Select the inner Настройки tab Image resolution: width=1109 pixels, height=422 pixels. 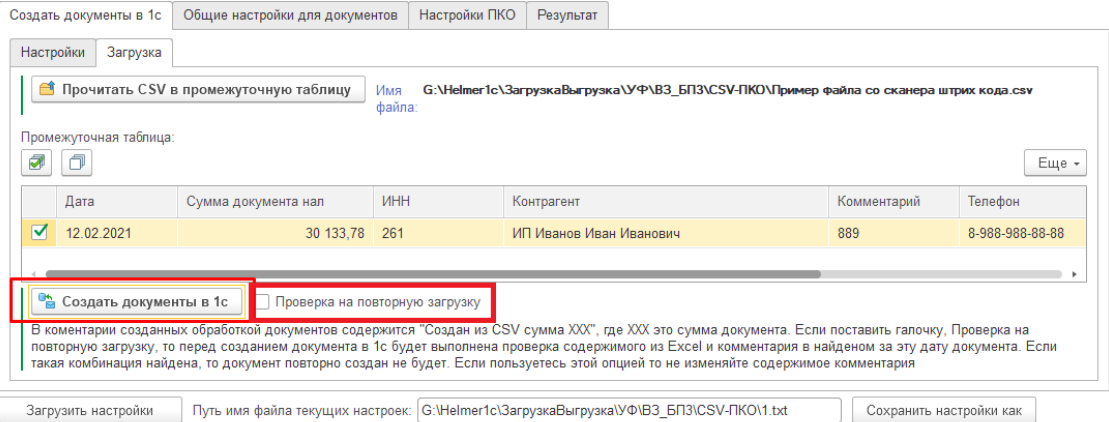pyautogui.click(x=53, y=52)
